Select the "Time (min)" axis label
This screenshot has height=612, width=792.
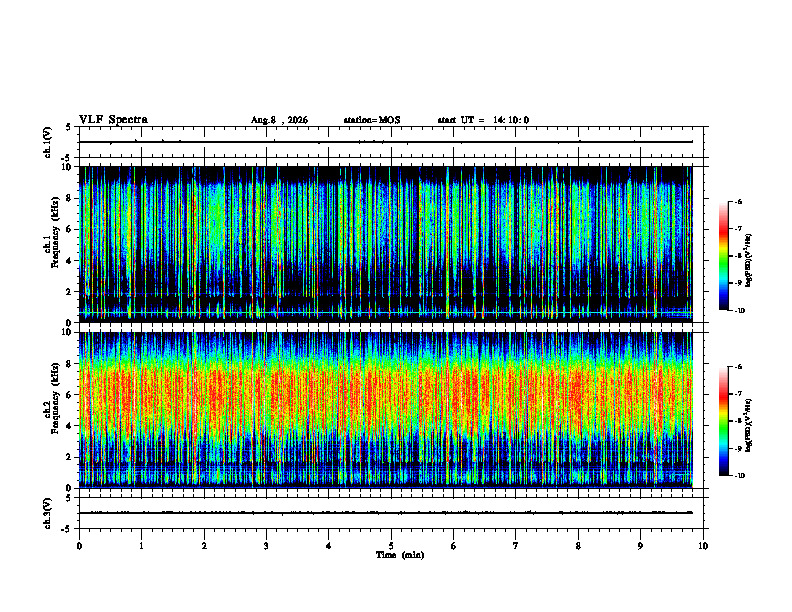click(400, 555)
